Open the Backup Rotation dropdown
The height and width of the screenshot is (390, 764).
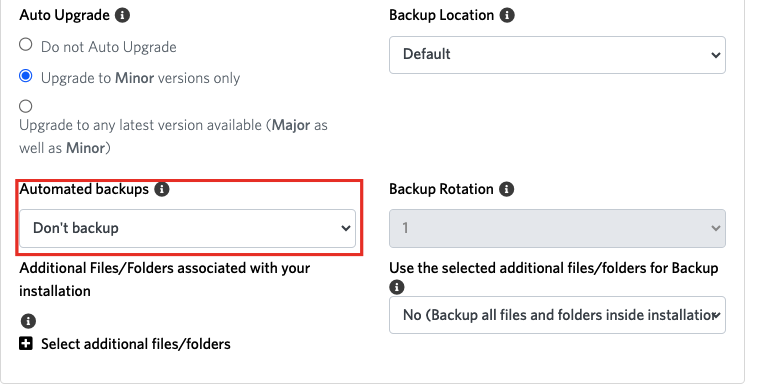coord(557,229)
